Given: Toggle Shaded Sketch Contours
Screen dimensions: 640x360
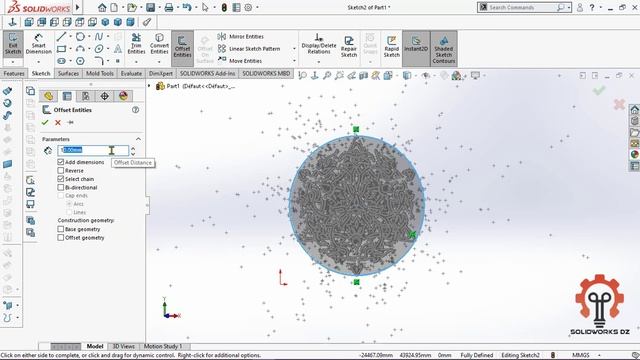Looking at the screenshot, I should (444, 48).
